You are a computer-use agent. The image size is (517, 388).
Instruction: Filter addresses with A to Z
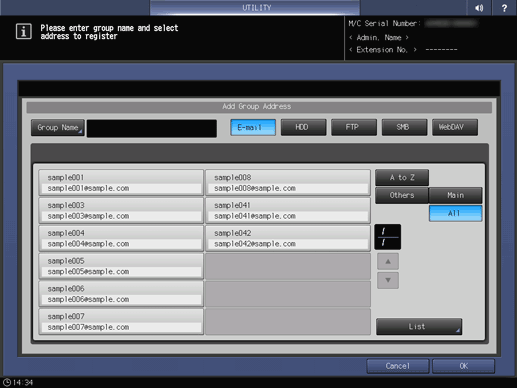(402, 178)
